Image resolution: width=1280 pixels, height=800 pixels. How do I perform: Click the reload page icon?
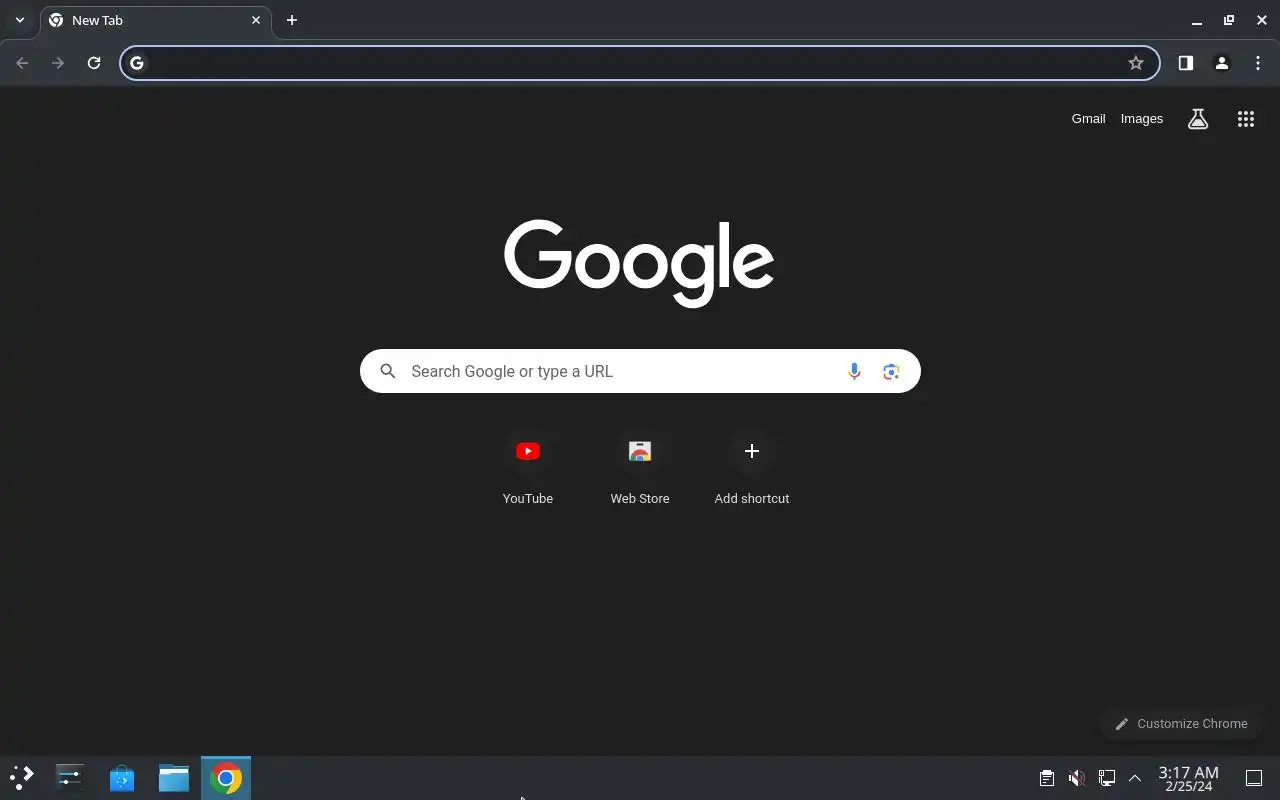[94, 63]
